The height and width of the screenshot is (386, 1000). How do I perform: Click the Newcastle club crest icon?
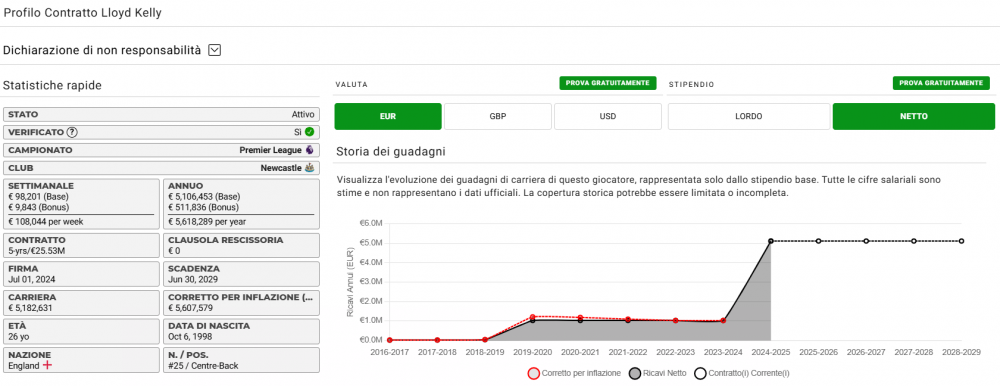[x=310, y=168]
